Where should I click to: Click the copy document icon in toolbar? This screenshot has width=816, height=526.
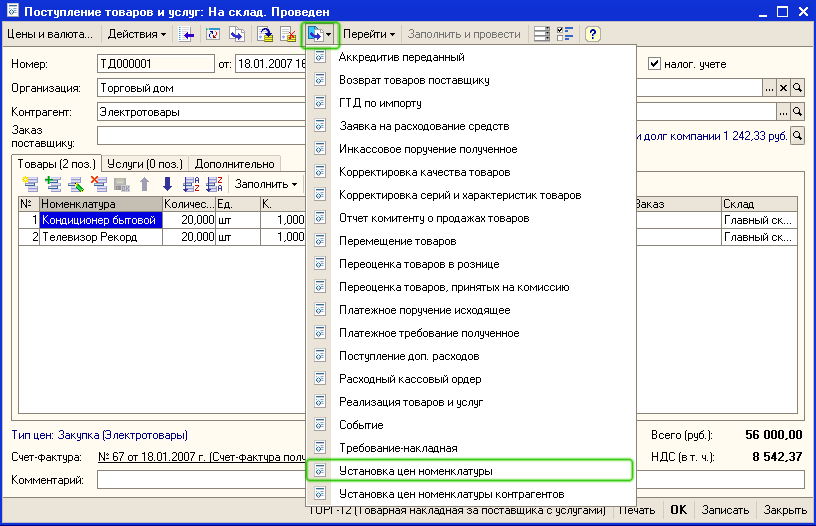[237, 34]
